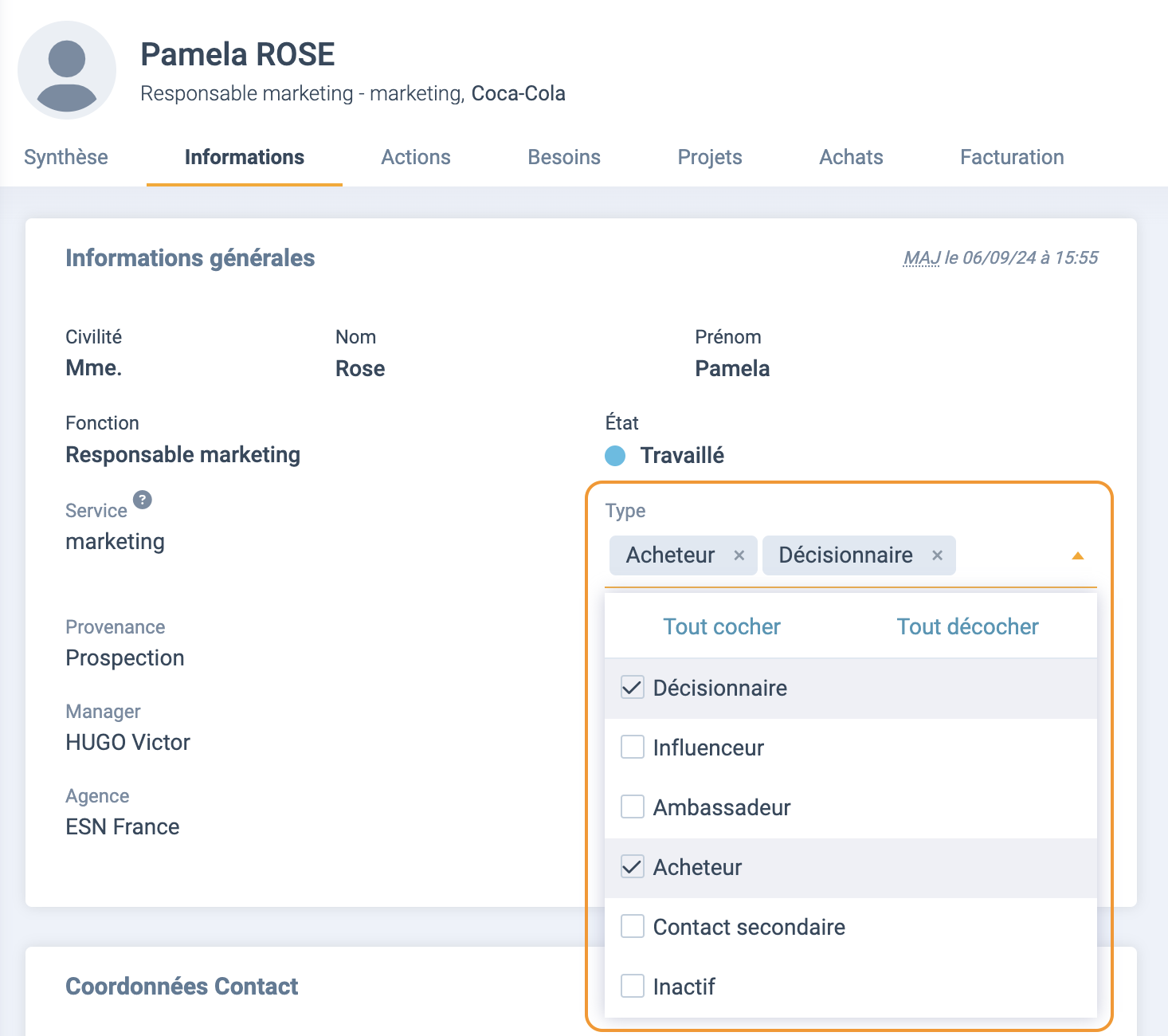
Task: Remove the Acheteur tag with its x
Action: pos(739,555)
